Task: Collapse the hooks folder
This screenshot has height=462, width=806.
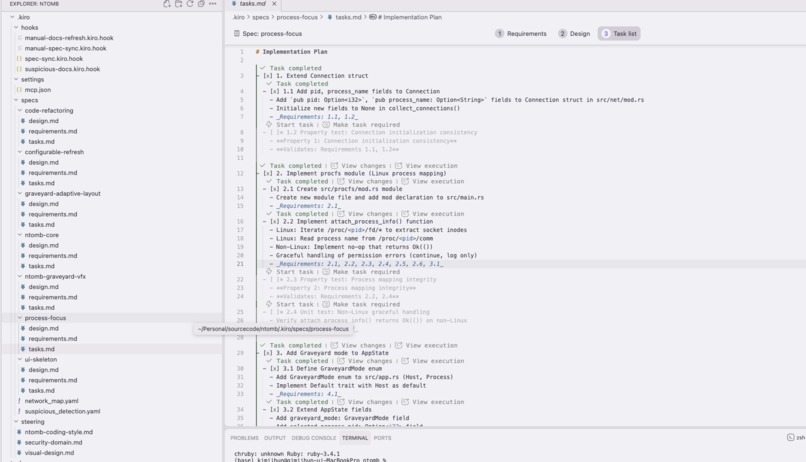Action: pos(16,27)
